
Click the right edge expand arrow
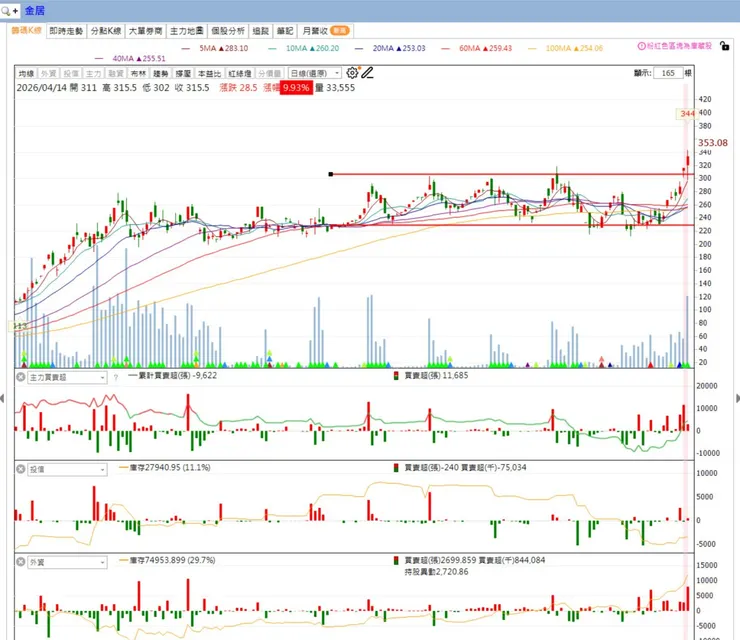pos(738,398)
